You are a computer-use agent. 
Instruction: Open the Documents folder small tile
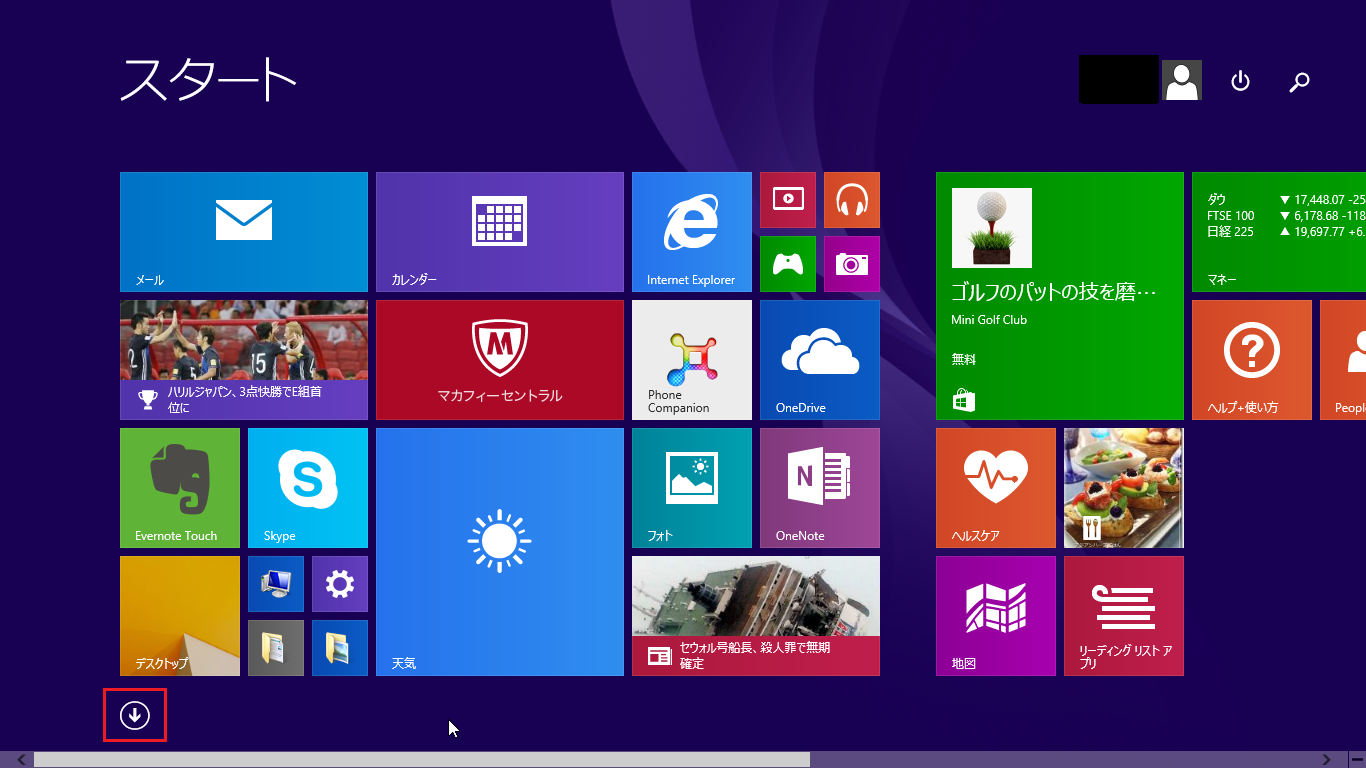[276, 648]
